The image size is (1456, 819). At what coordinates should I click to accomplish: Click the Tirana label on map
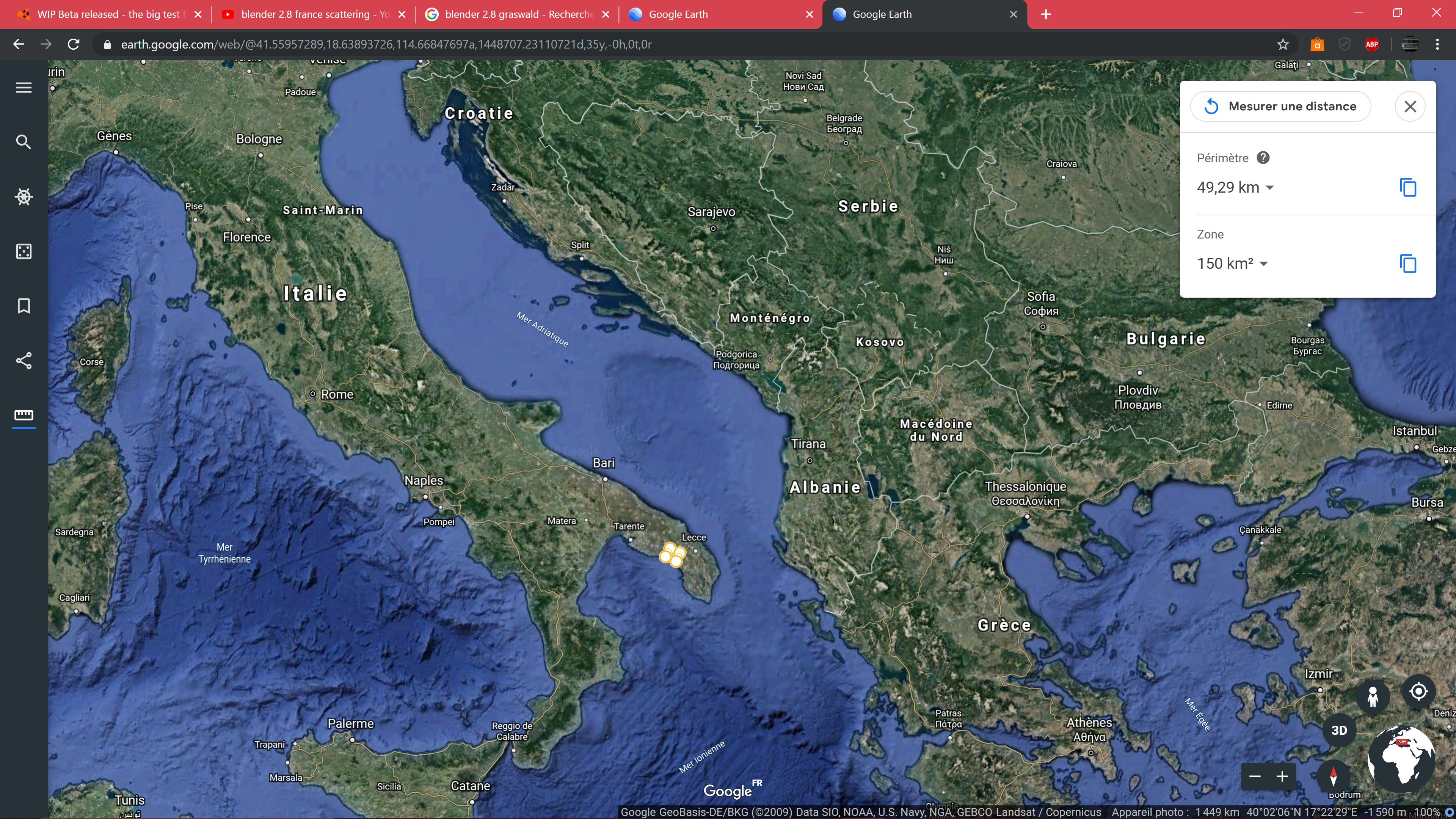(808, 444)
